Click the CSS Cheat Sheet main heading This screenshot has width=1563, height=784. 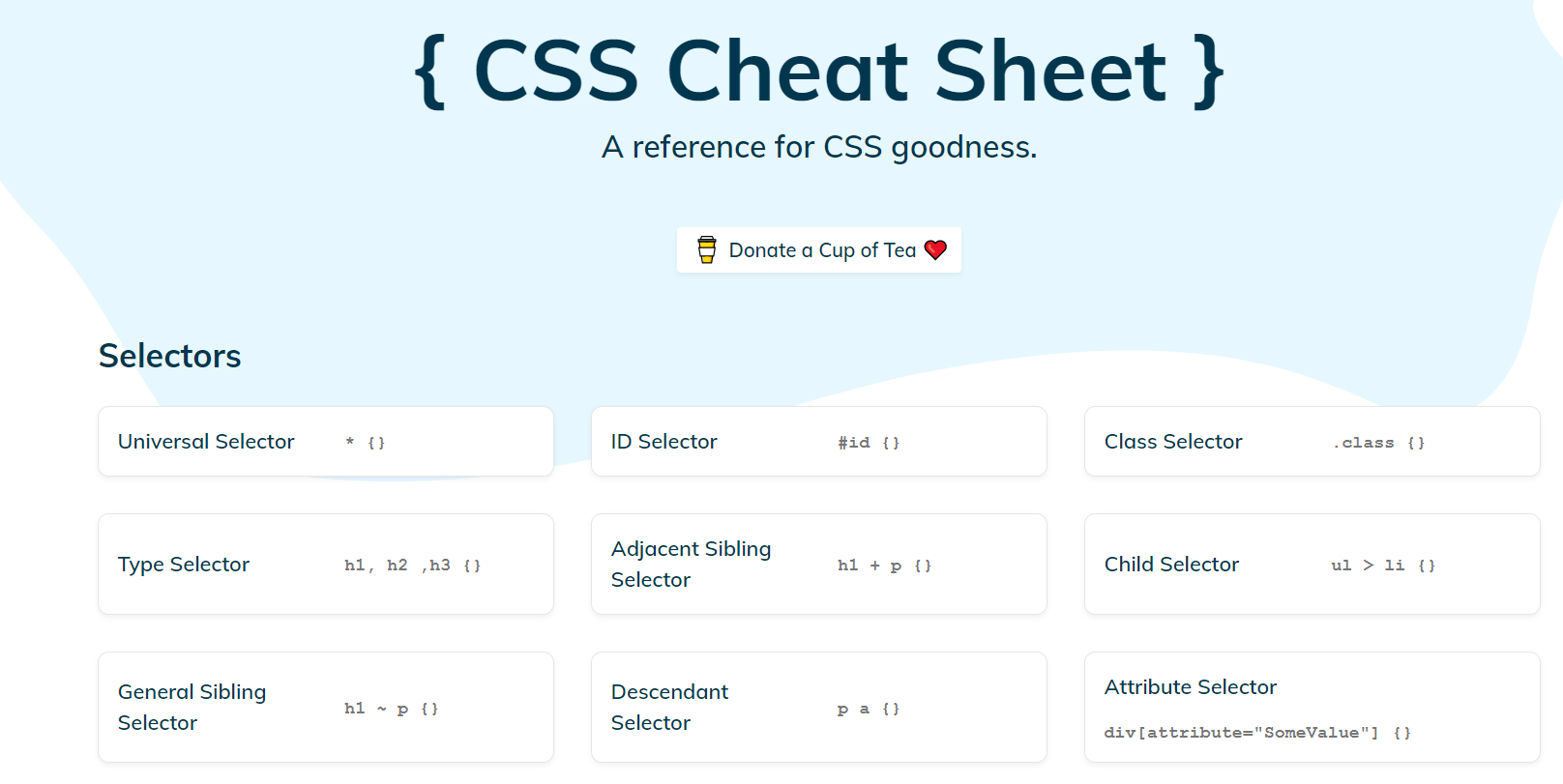[x=819, y=71]
